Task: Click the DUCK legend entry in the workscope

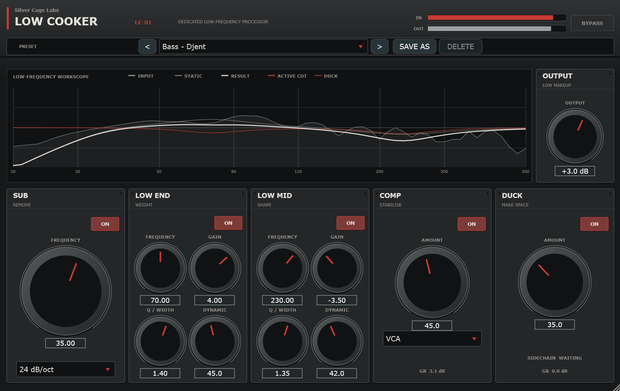Action: [326, 76]
